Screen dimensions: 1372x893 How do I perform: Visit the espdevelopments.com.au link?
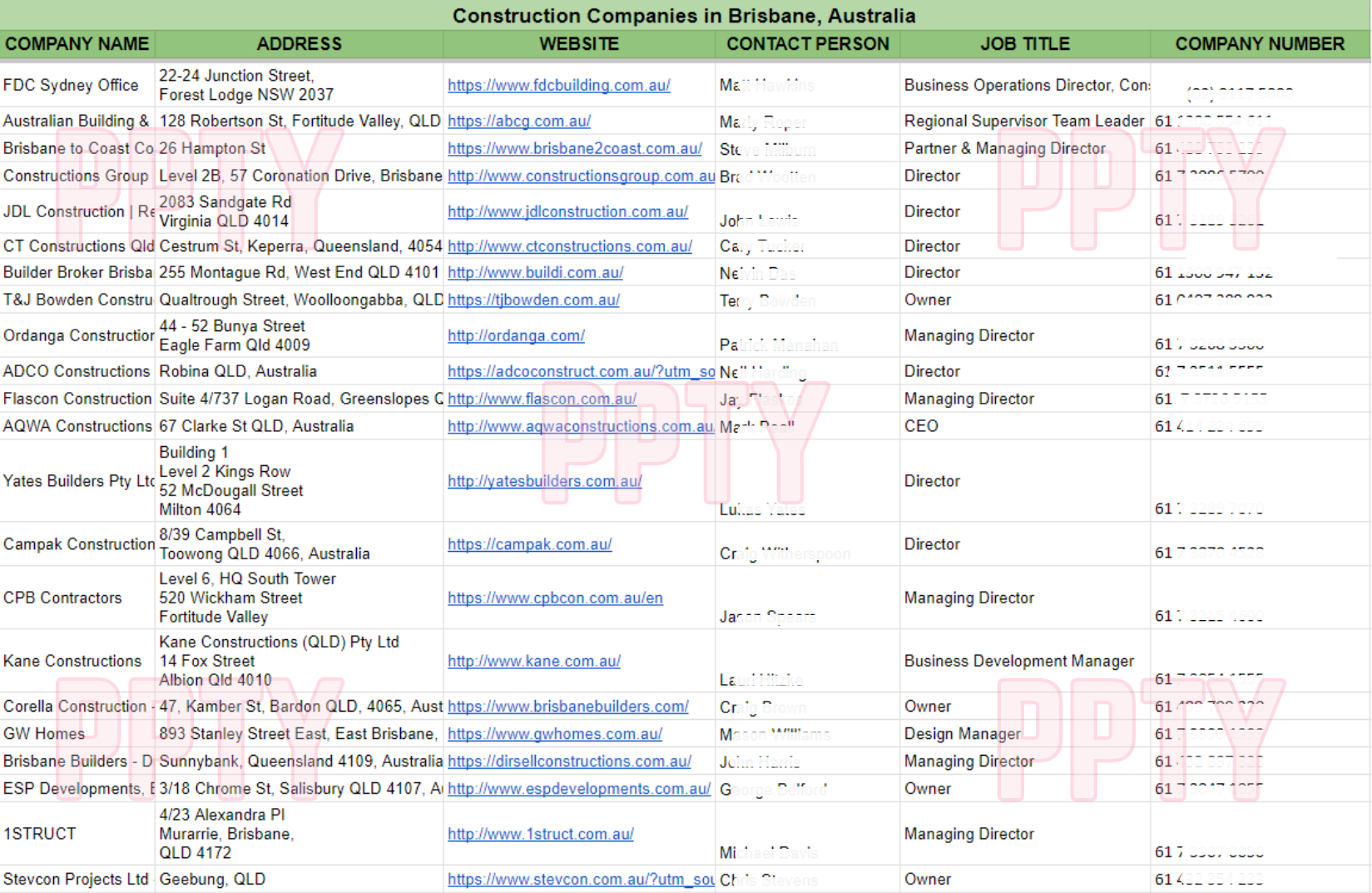click(579, 789)
